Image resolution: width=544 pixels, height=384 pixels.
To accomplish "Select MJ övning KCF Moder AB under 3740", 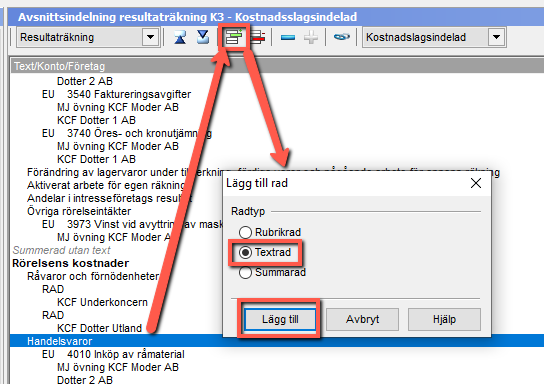I will (118, 146).
